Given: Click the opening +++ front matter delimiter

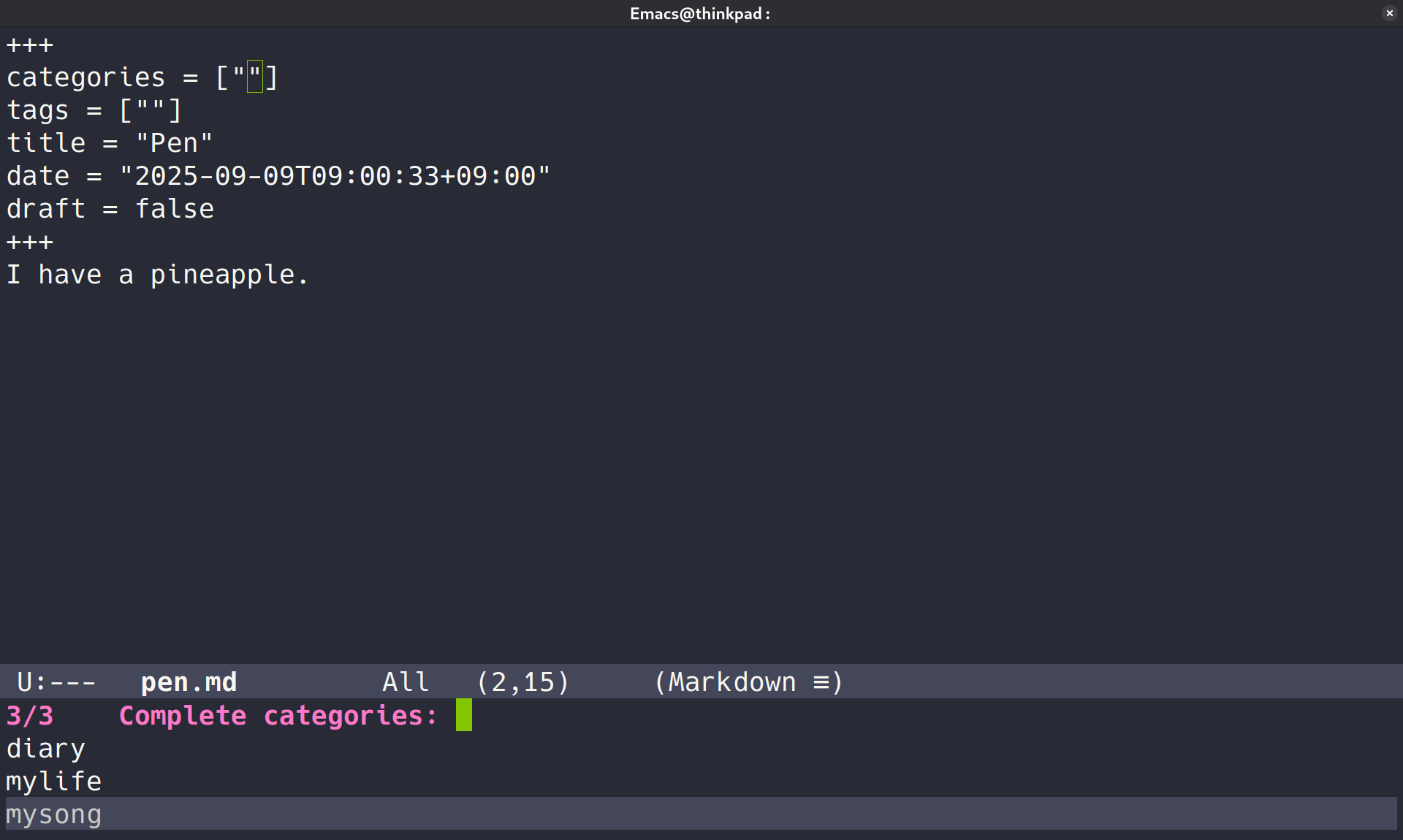Looking at the screenshot, I should (x=30, y=45).
